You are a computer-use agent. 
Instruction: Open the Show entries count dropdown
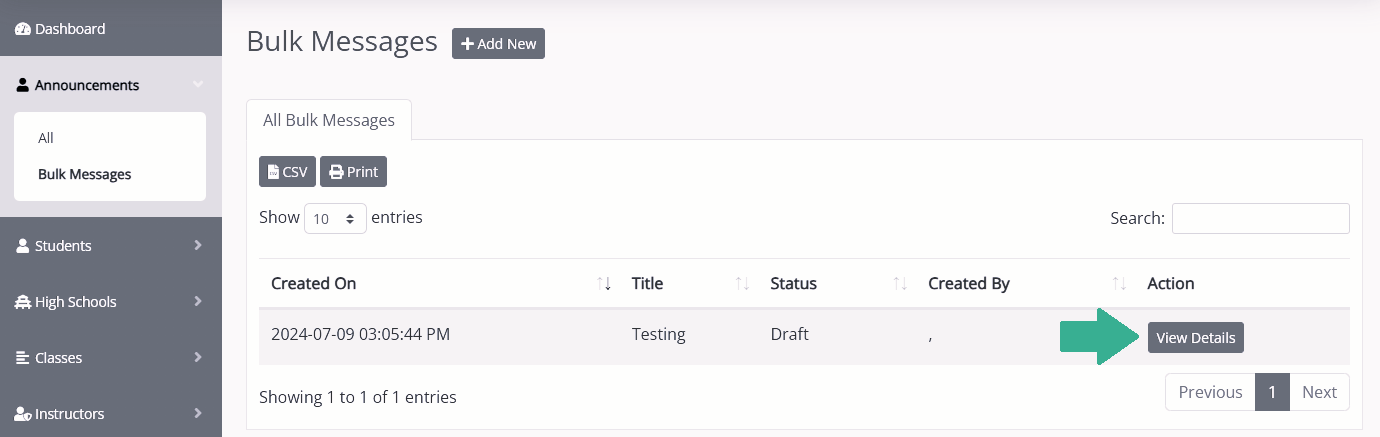click(335, 218)
